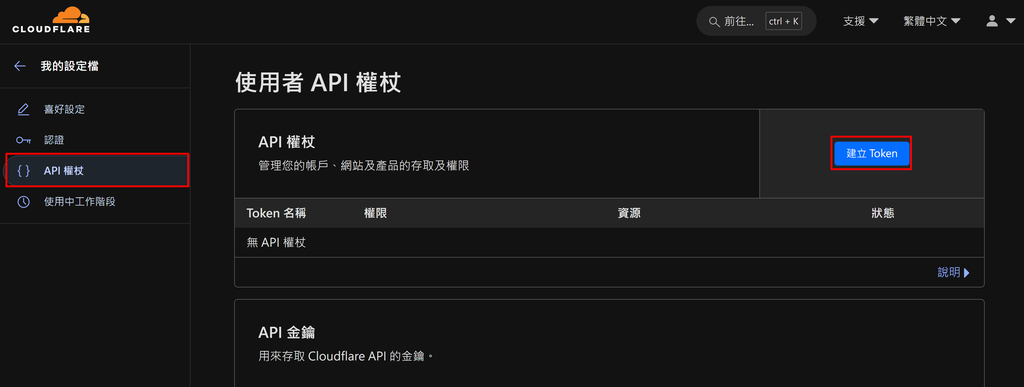Screen dimensions: 1024x387
Task: Click the ctrl + K shortcut badge
Action: pyautogui.click(x=783, y=22)
